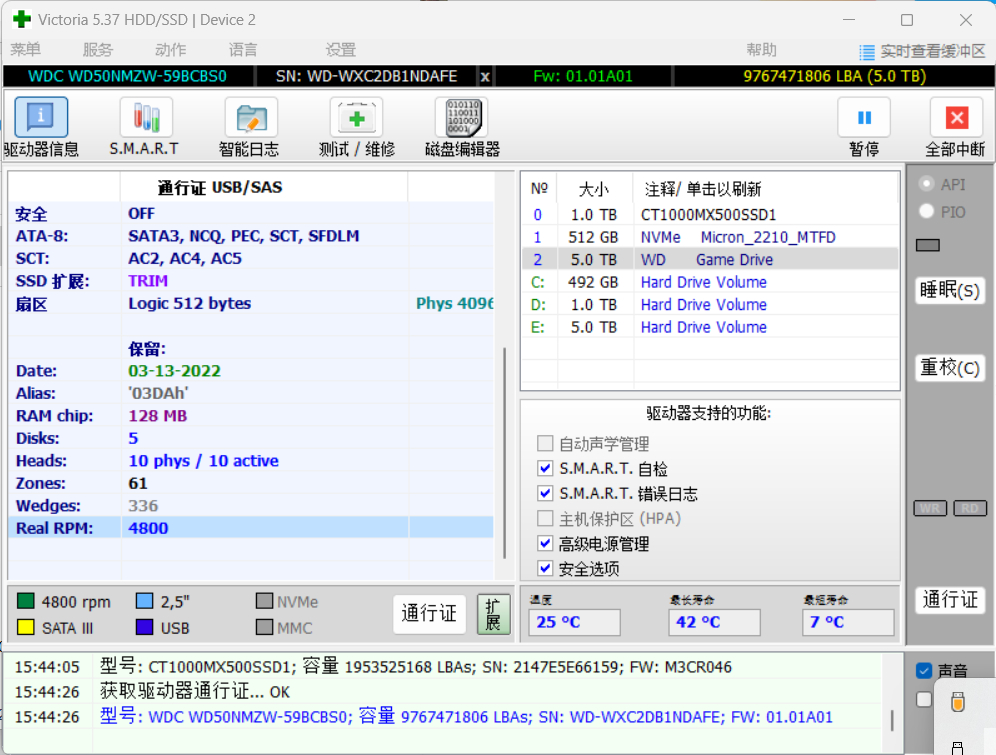Image resolution: width=996 pixels, height=755 pixels.
Task: Open the 语言 menu
Action: tap(243, 50)
